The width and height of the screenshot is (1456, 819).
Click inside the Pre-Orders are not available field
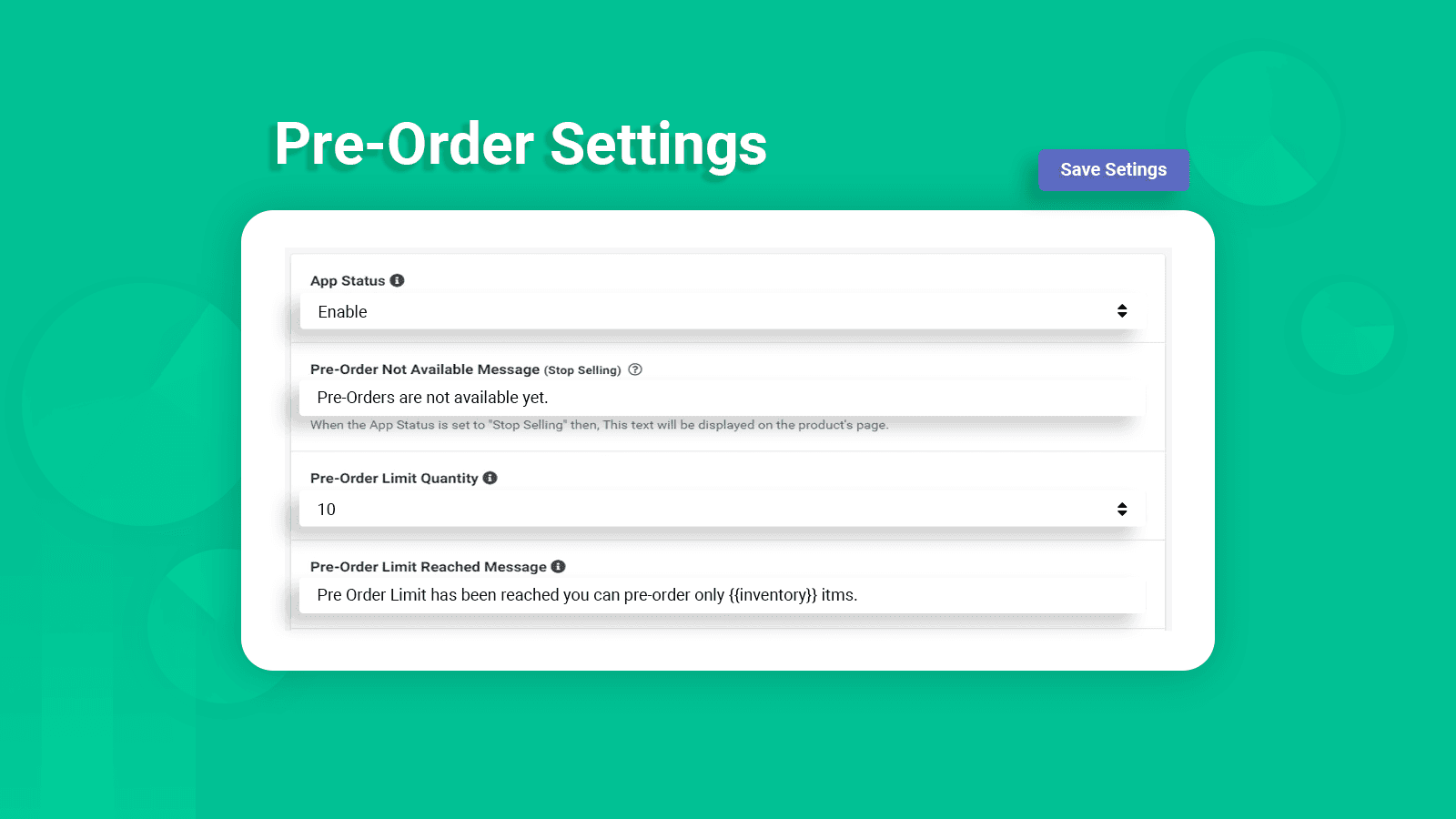[719, 398]
